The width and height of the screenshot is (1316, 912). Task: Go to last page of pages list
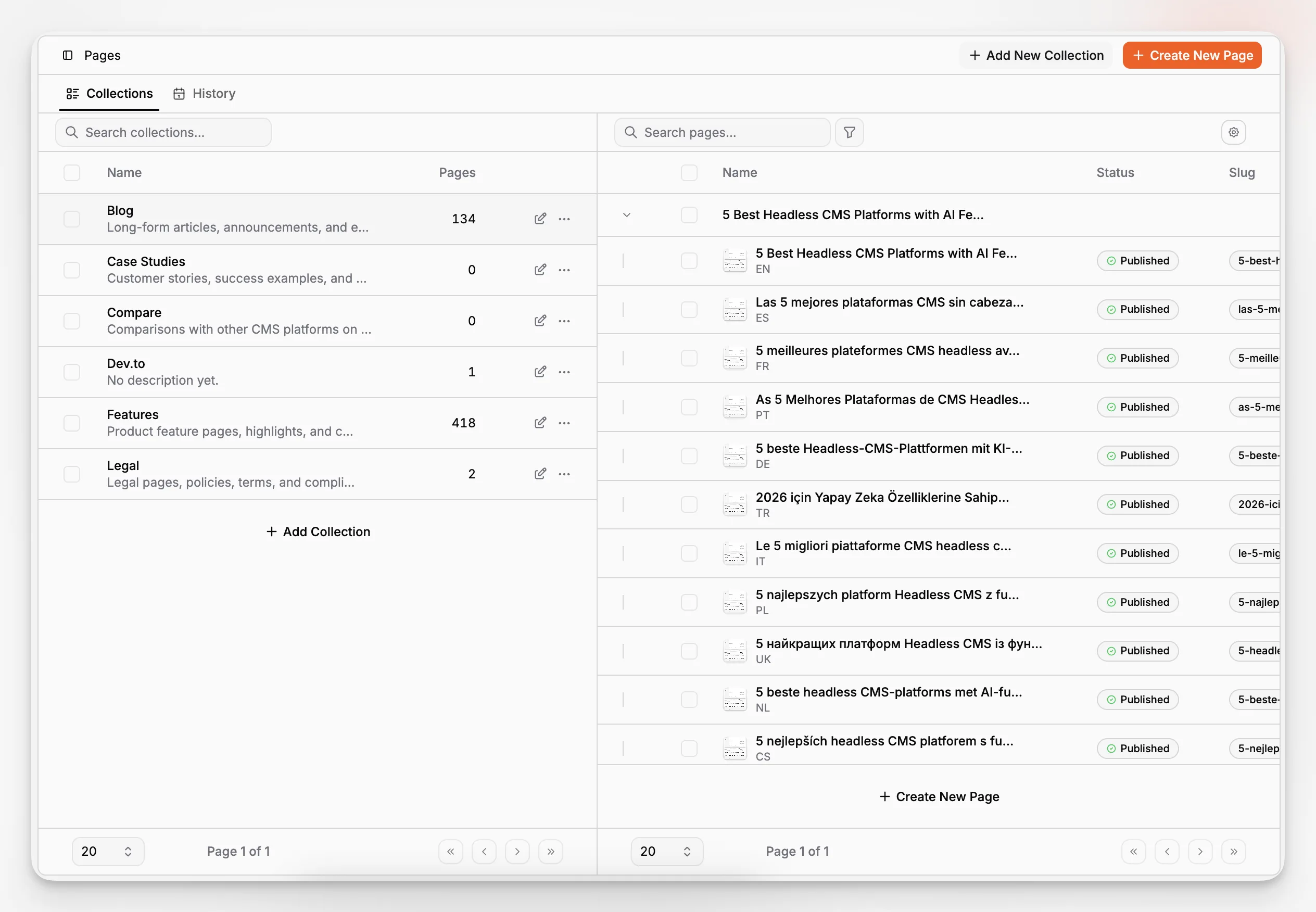click(1234, 852)
